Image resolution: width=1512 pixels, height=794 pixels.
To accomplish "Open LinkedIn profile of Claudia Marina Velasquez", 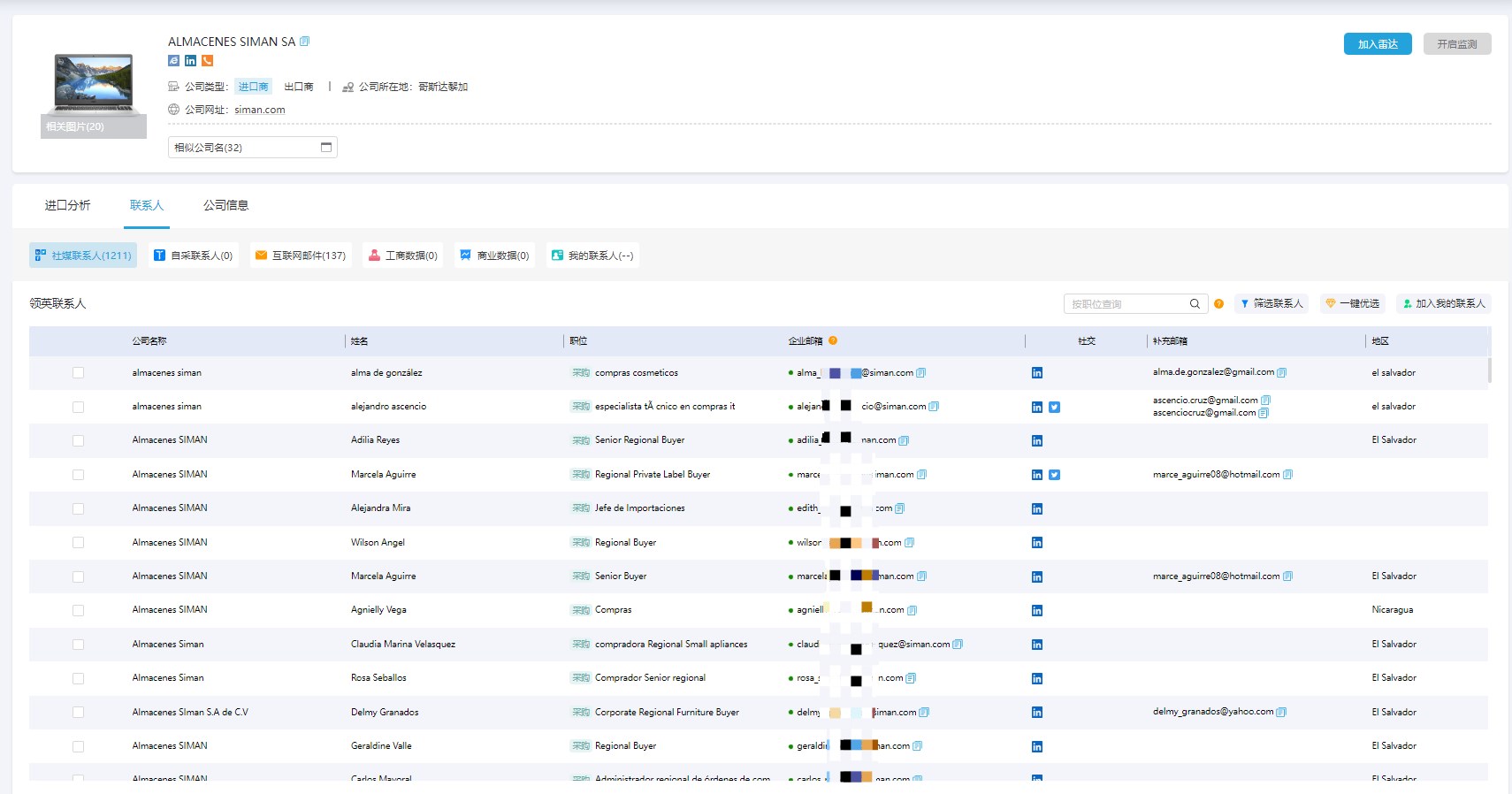I will click(1037, 645).
